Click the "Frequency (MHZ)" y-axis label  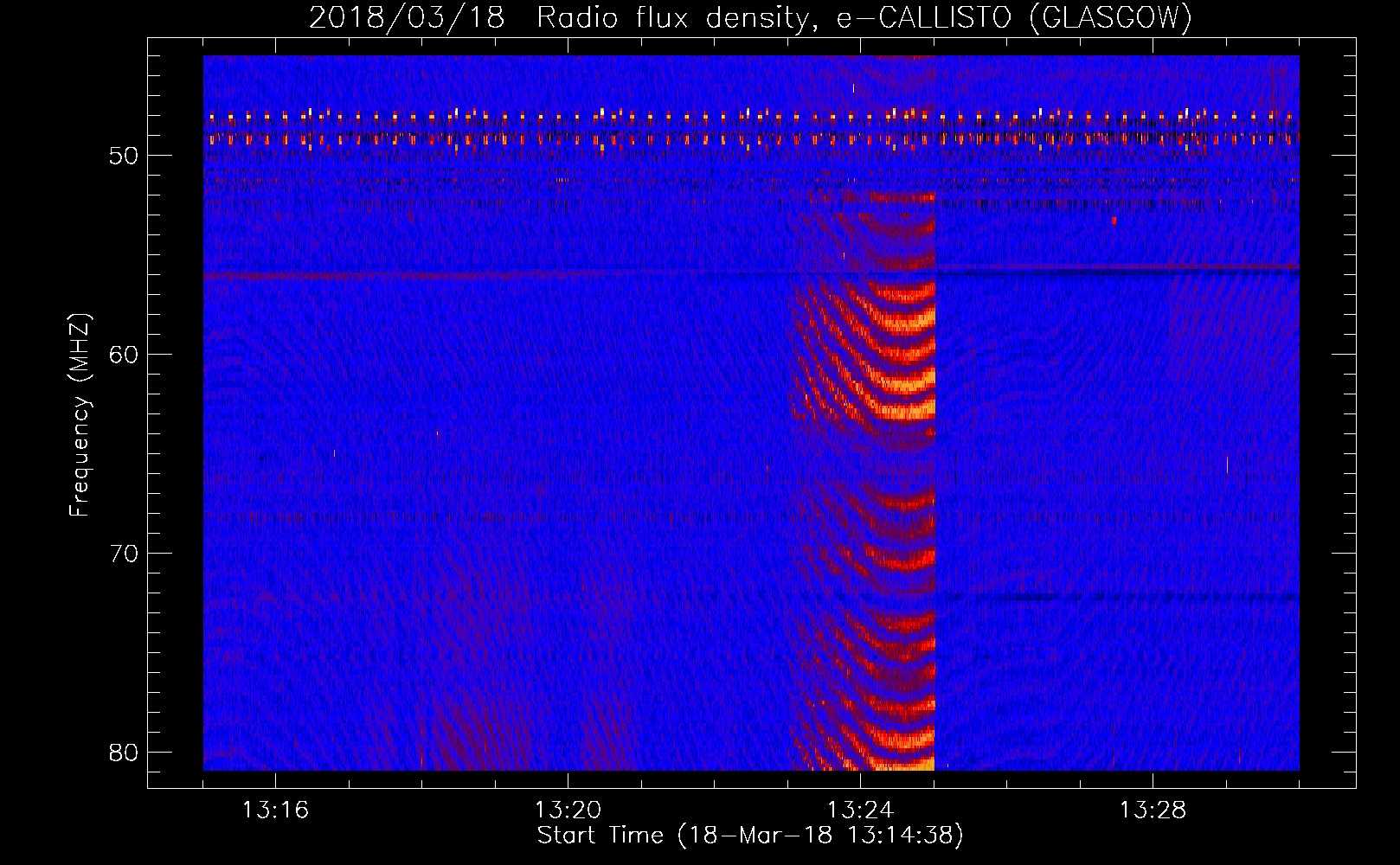(x=80, y=415)
